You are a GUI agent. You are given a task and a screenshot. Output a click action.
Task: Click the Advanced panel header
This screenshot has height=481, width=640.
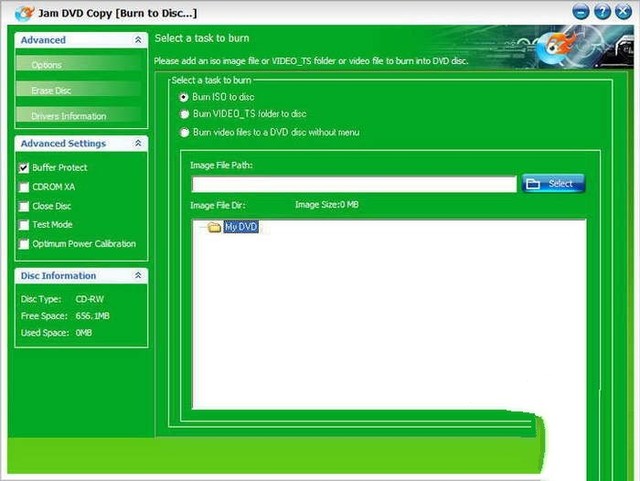81,40
